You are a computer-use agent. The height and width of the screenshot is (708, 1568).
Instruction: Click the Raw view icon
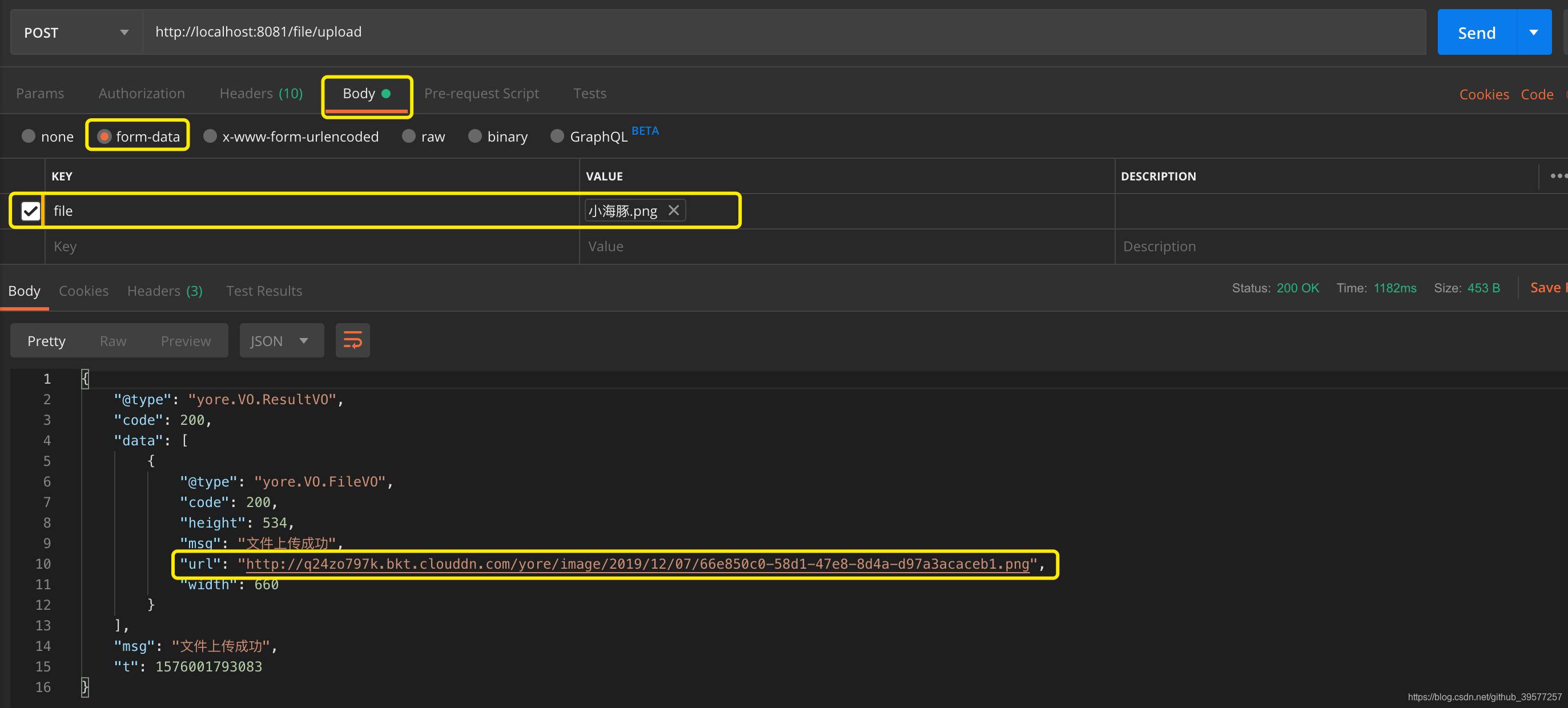pos(113,341)
